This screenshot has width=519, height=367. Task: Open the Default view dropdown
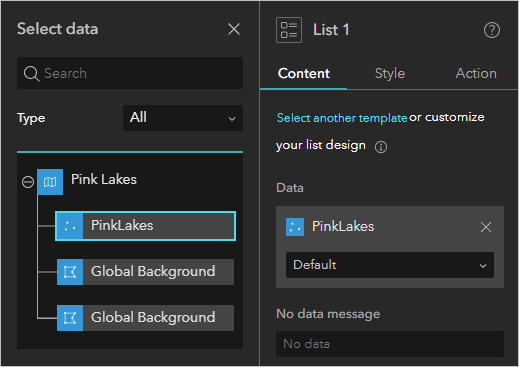pos(390,265)
